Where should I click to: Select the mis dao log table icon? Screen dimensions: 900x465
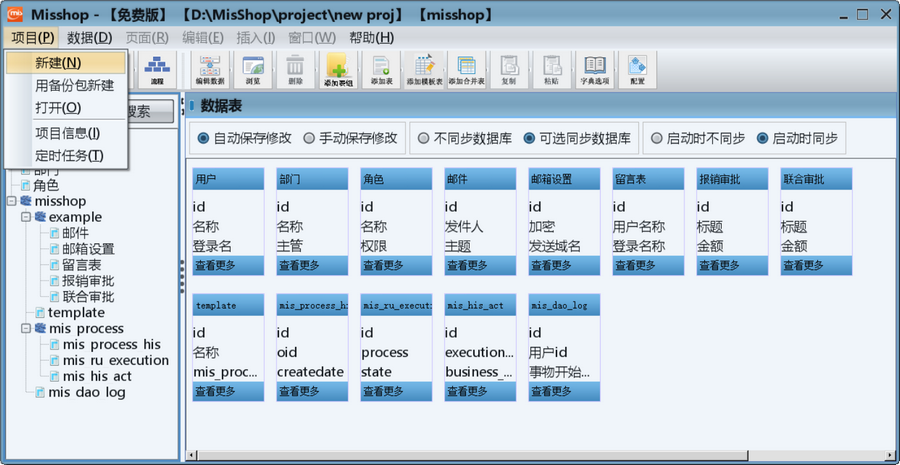pos(40,392)
